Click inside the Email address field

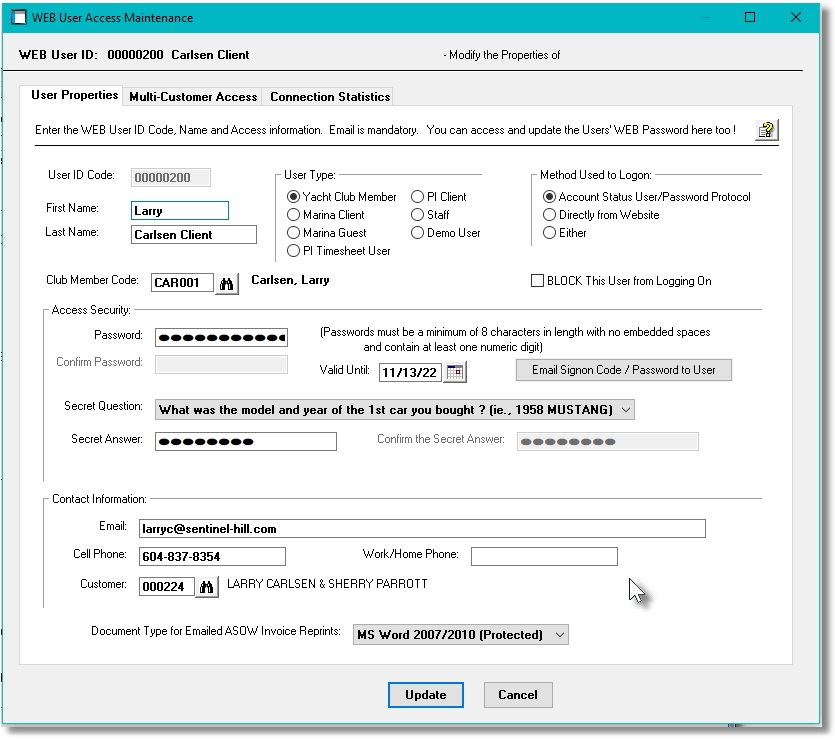[420, 529]
